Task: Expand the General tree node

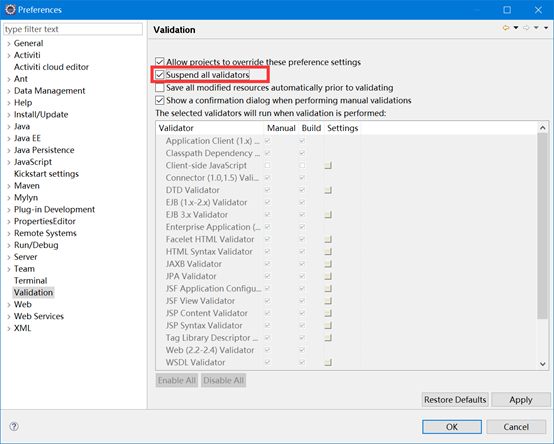Action: (x=8, y=44)
